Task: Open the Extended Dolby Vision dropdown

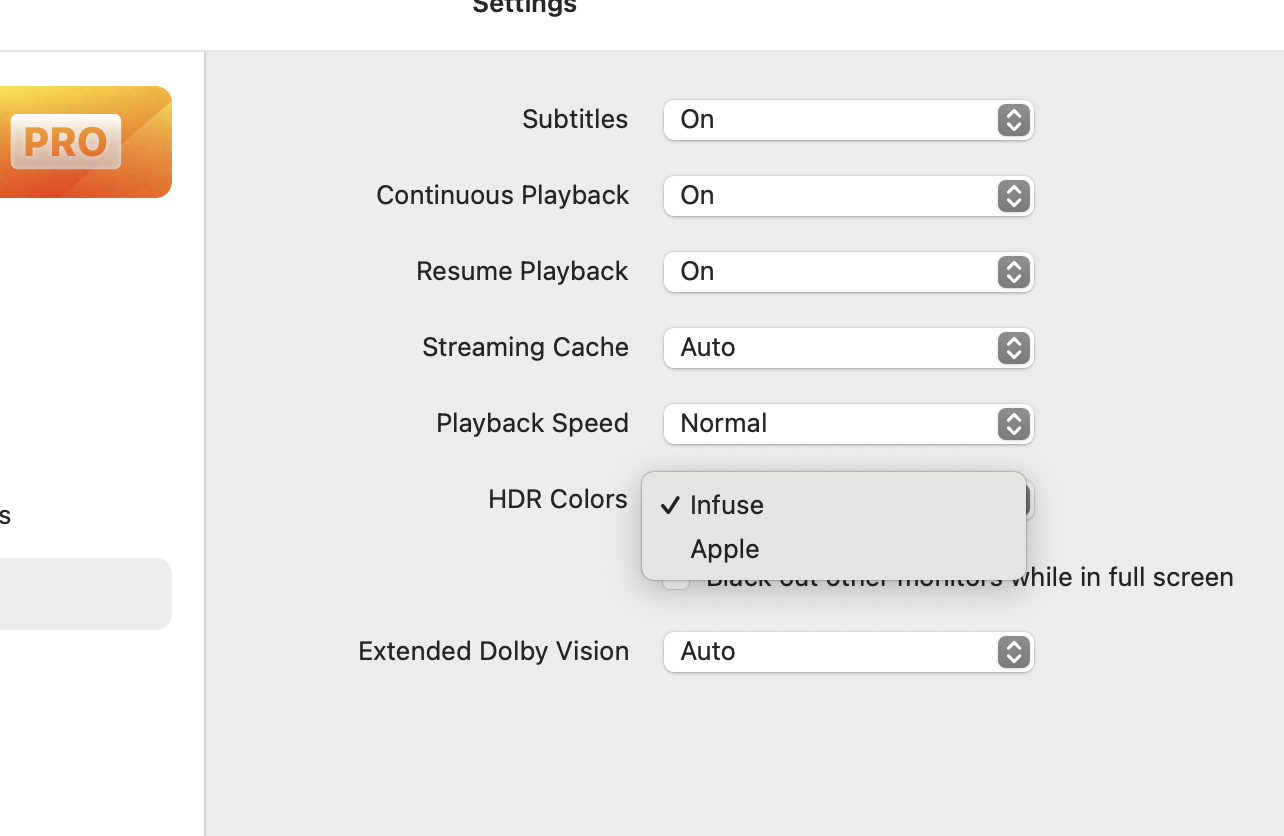Action: tap(848, 652)
